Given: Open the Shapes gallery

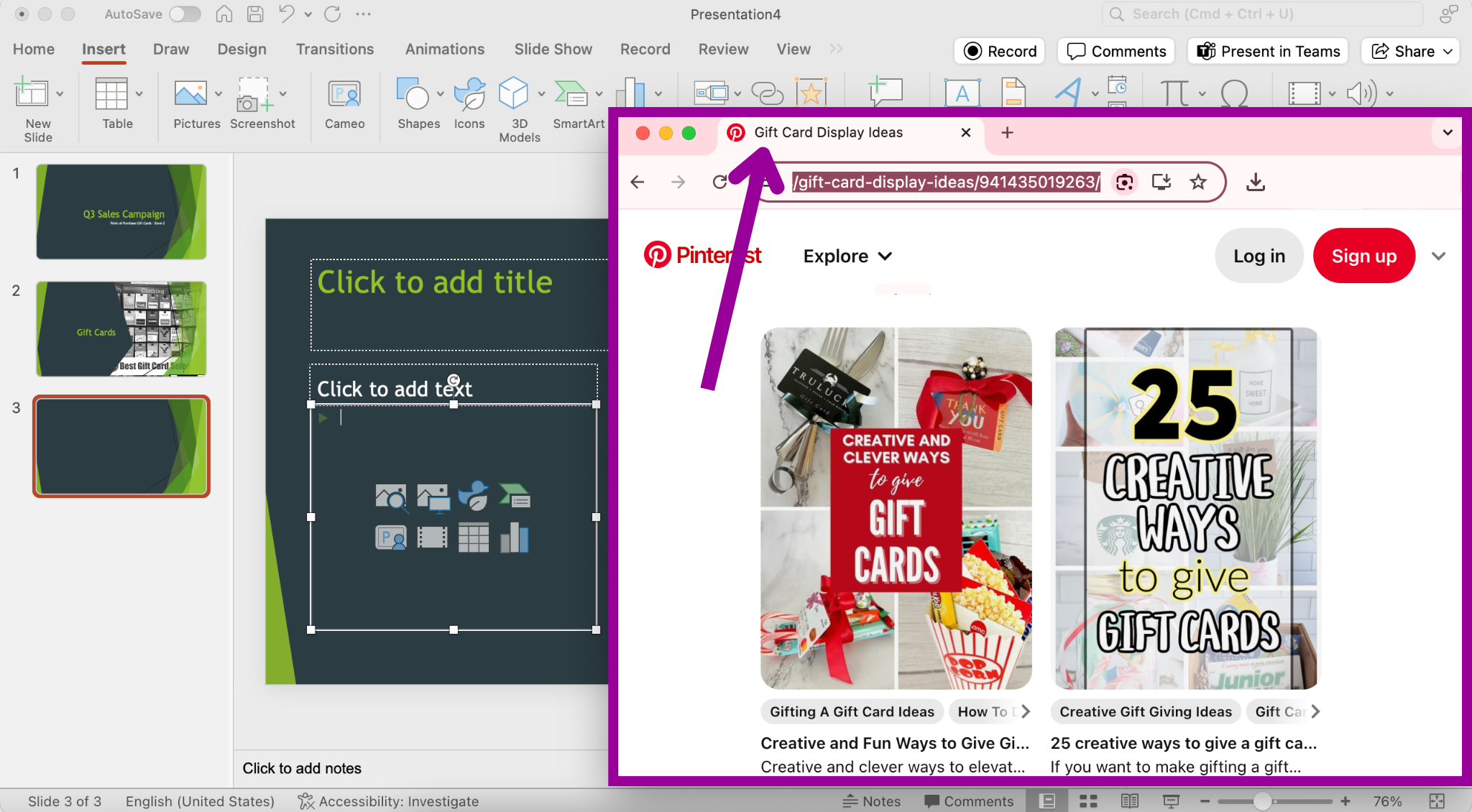Looking at the screenshot, I should 413,93.
